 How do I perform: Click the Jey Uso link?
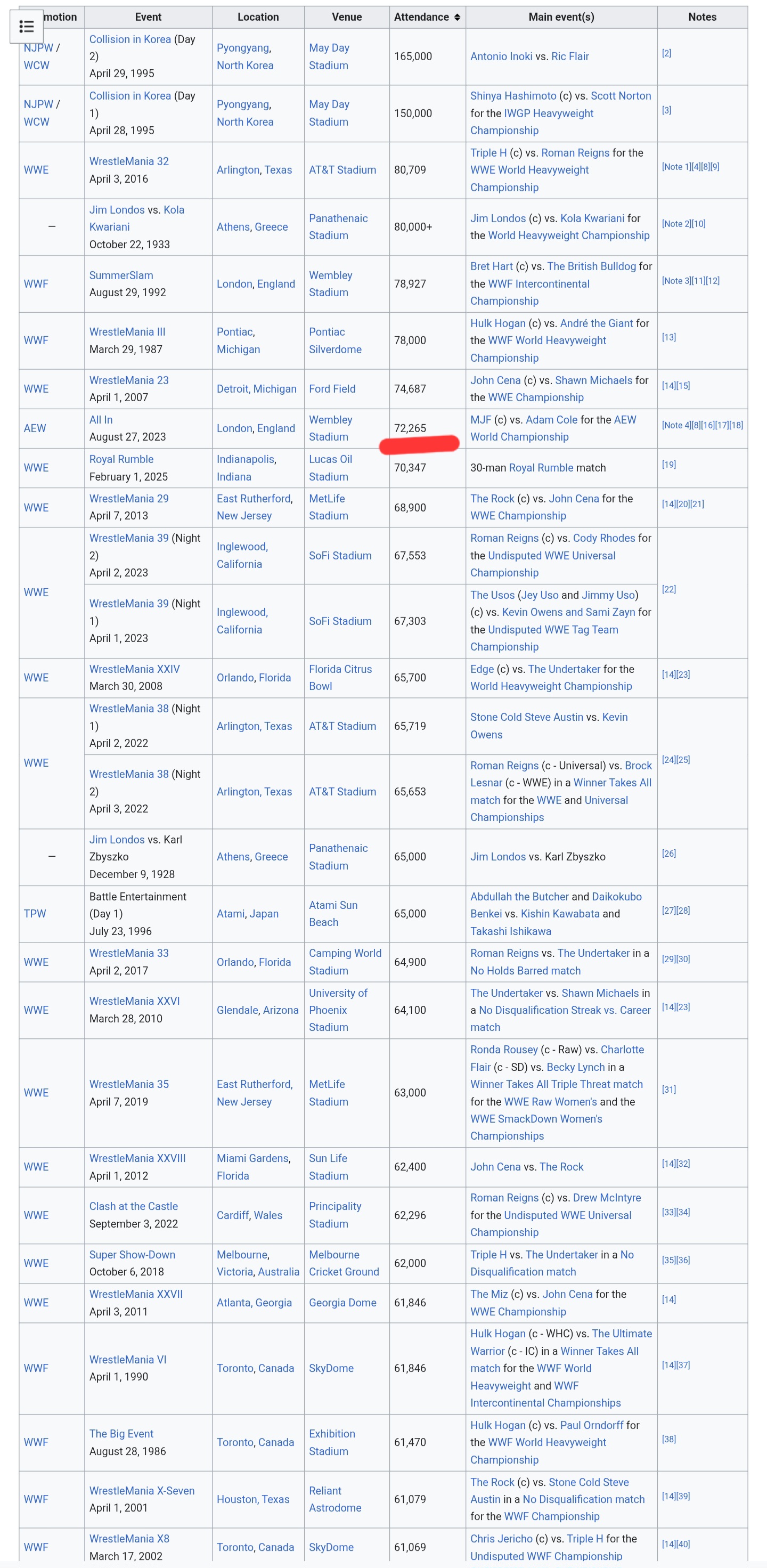click(540, 595)
